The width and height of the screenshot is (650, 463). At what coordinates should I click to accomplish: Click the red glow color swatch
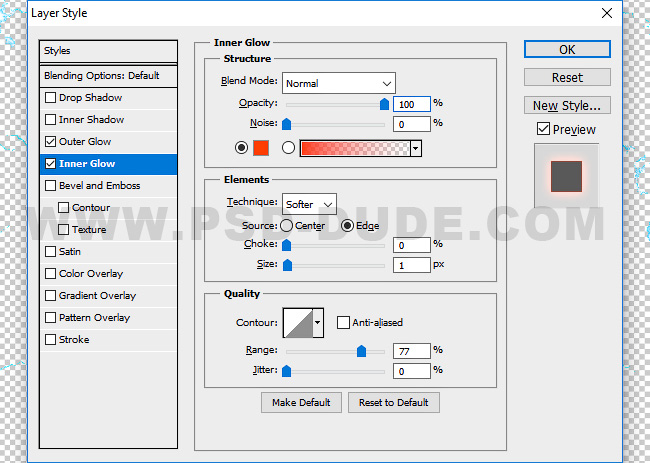(x=261, y=148)
